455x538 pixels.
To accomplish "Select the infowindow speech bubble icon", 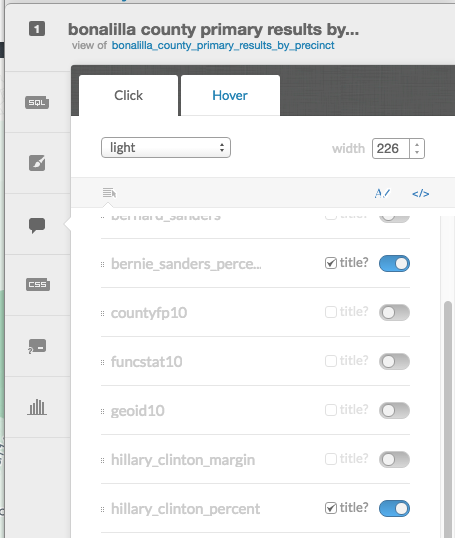I will tap(37, 225).
